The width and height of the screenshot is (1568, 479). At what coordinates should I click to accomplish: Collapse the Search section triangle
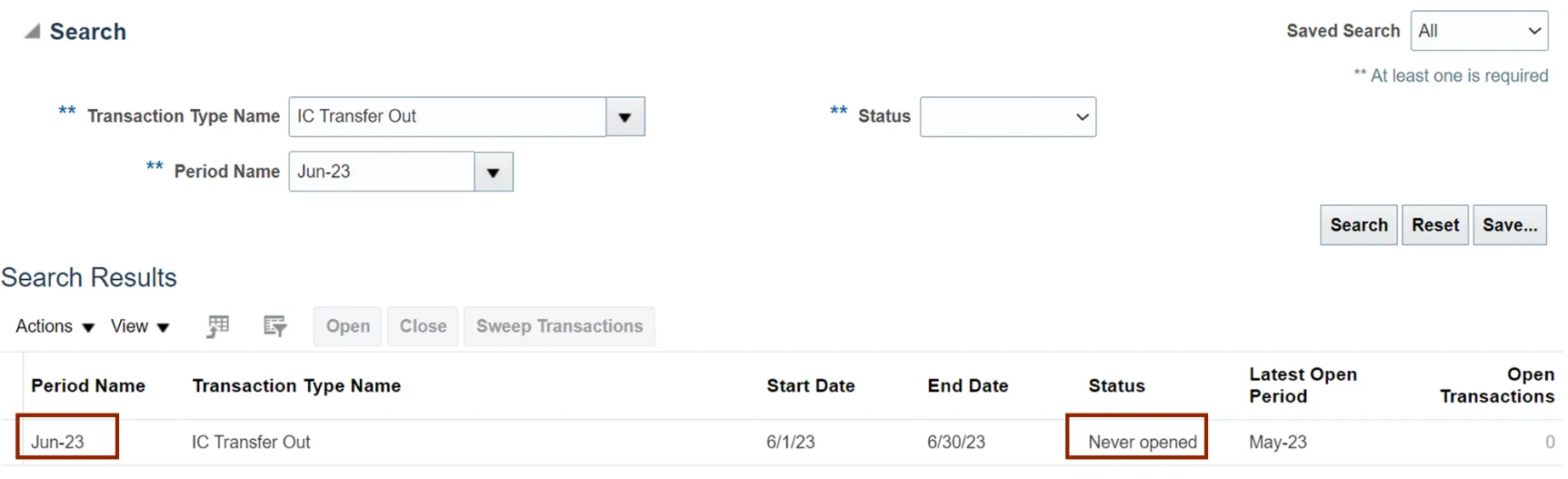tap(33, 32)
